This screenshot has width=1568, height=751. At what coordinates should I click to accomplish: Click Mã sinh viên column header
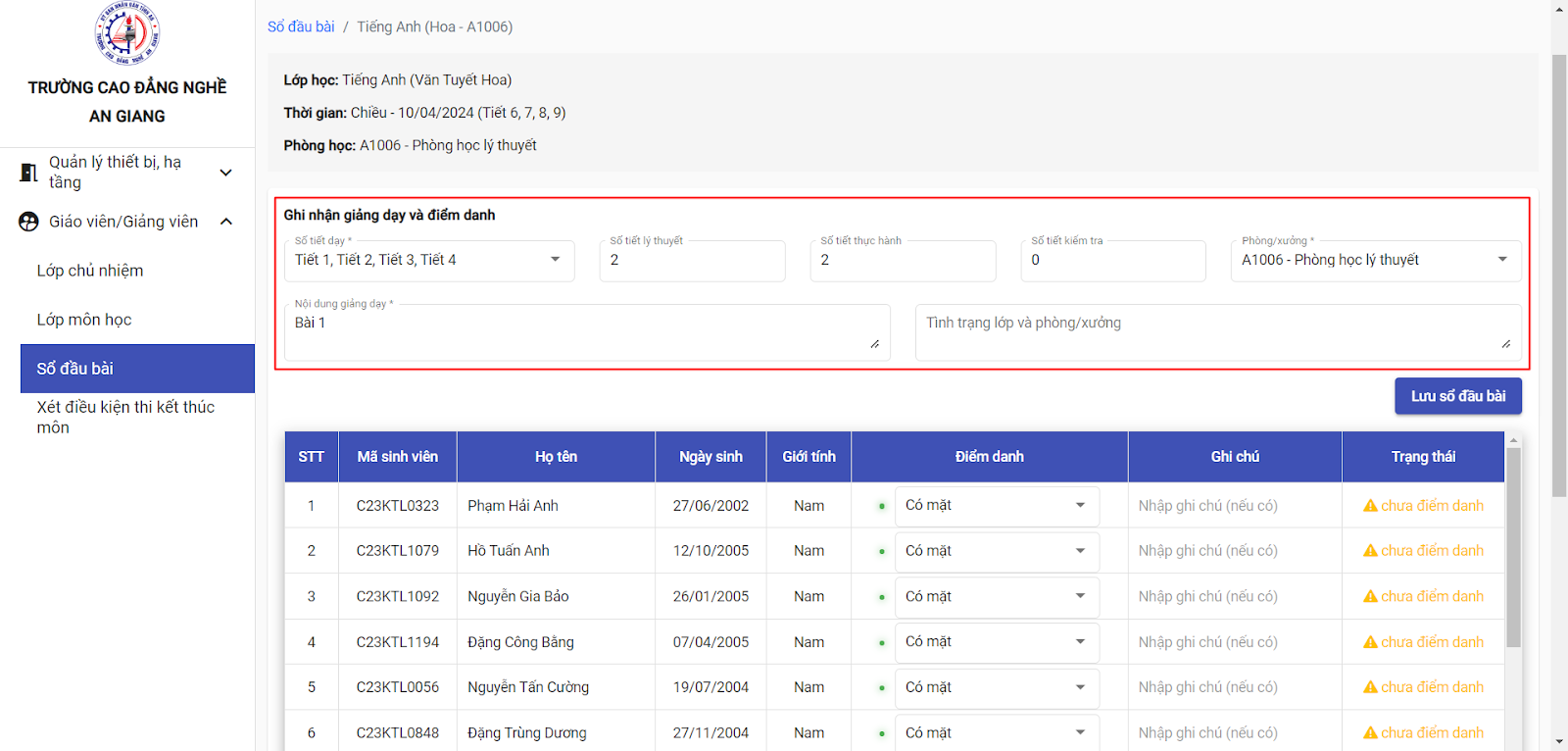(398, 457)
